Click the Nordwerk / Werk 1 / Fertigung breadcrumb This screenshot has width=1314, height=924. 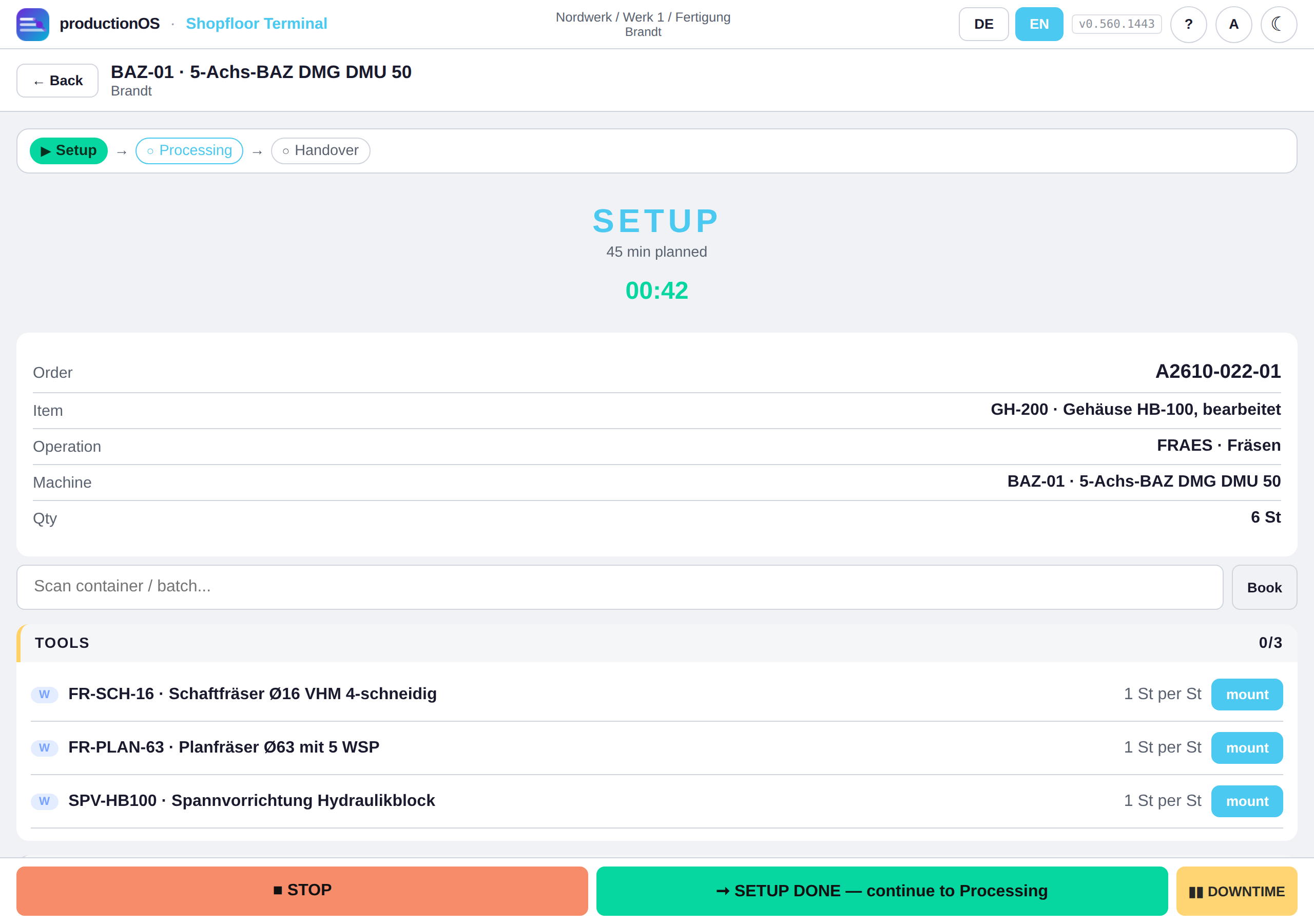pyautogui.click(x=643, y=17)
